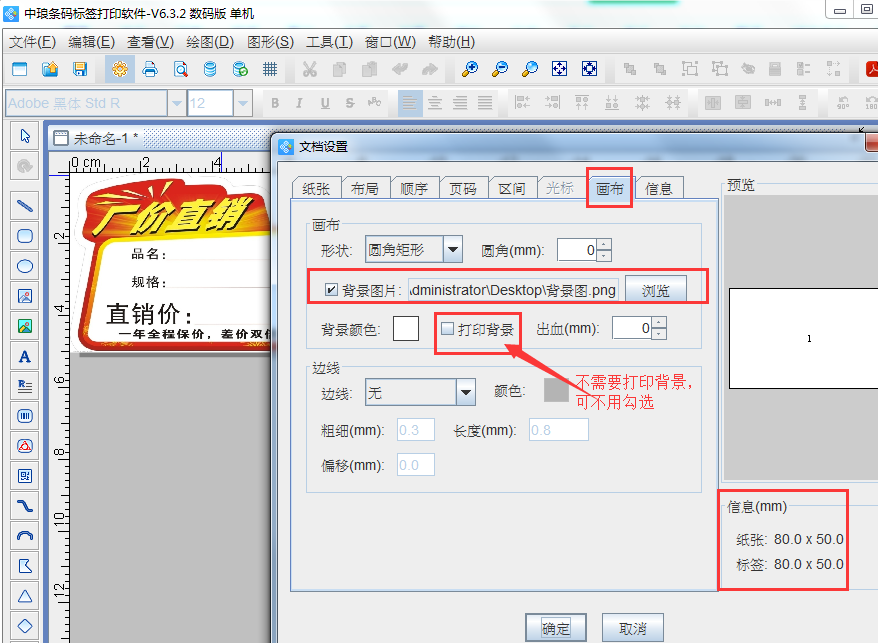Open the 形状 shape dropdown showing 圆角矩形

453,248
